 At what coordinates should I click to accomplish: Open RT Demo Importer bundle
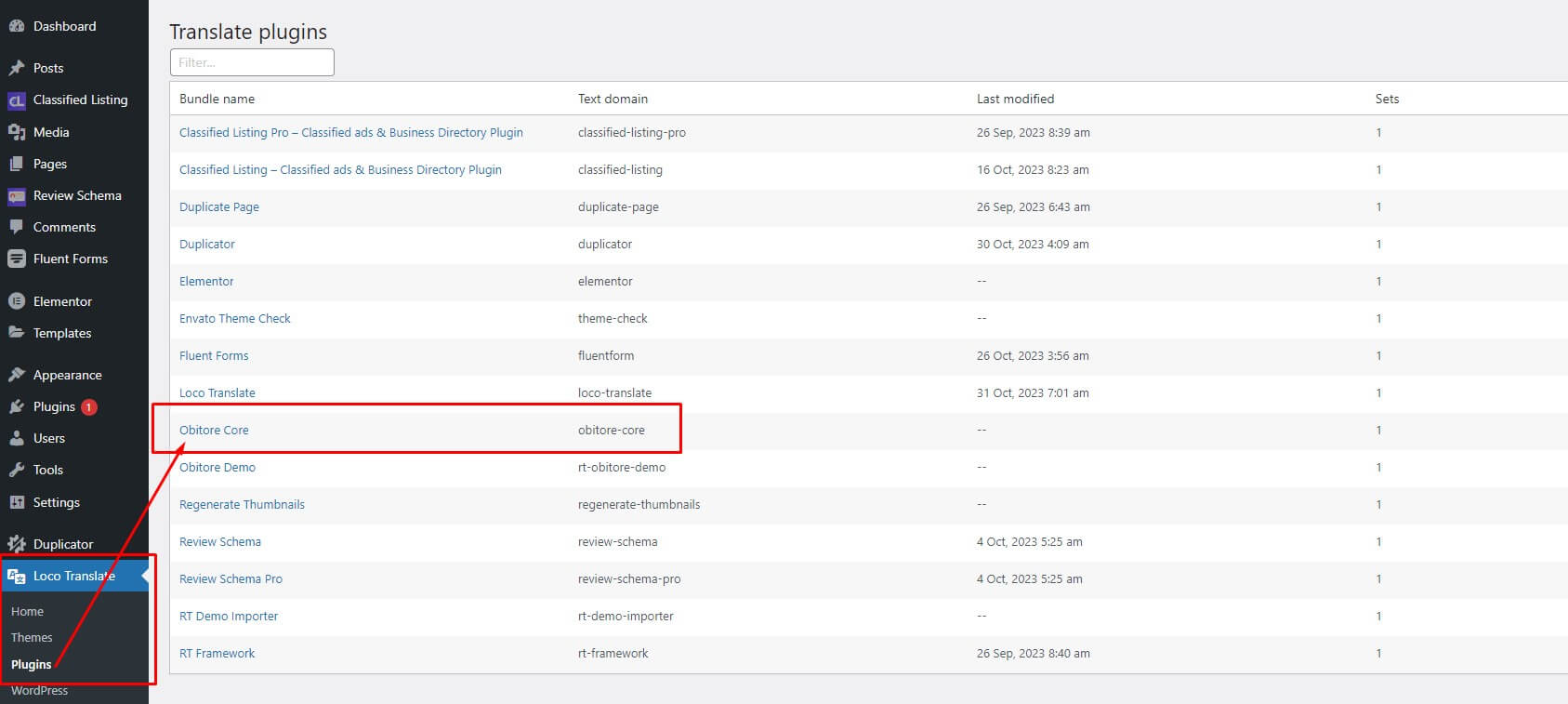pyautogui.click(x=229, y=616)
